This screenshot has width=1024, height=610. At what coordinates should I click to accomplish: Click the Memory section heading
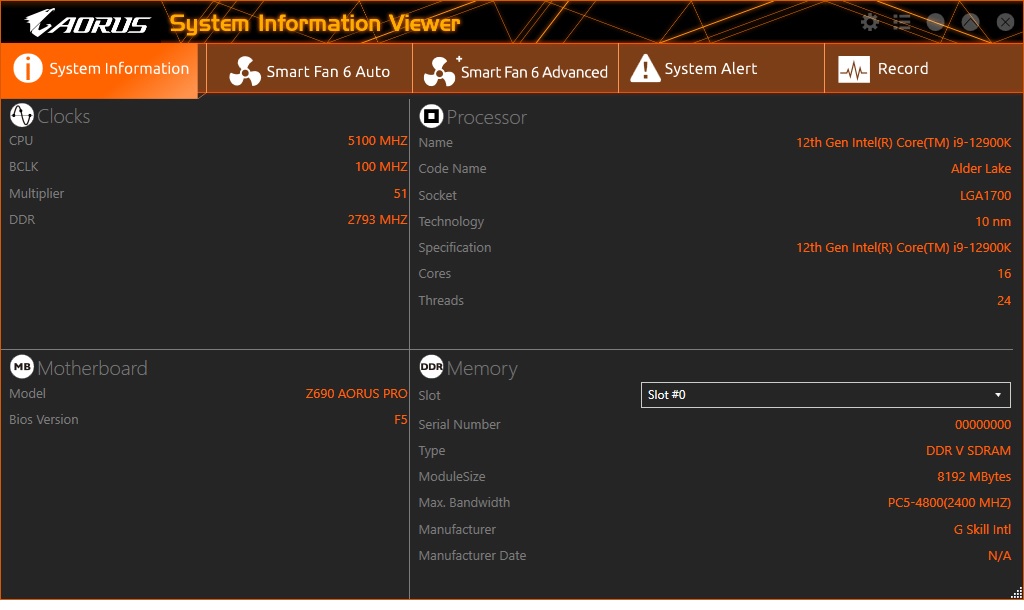coord(482,370)
